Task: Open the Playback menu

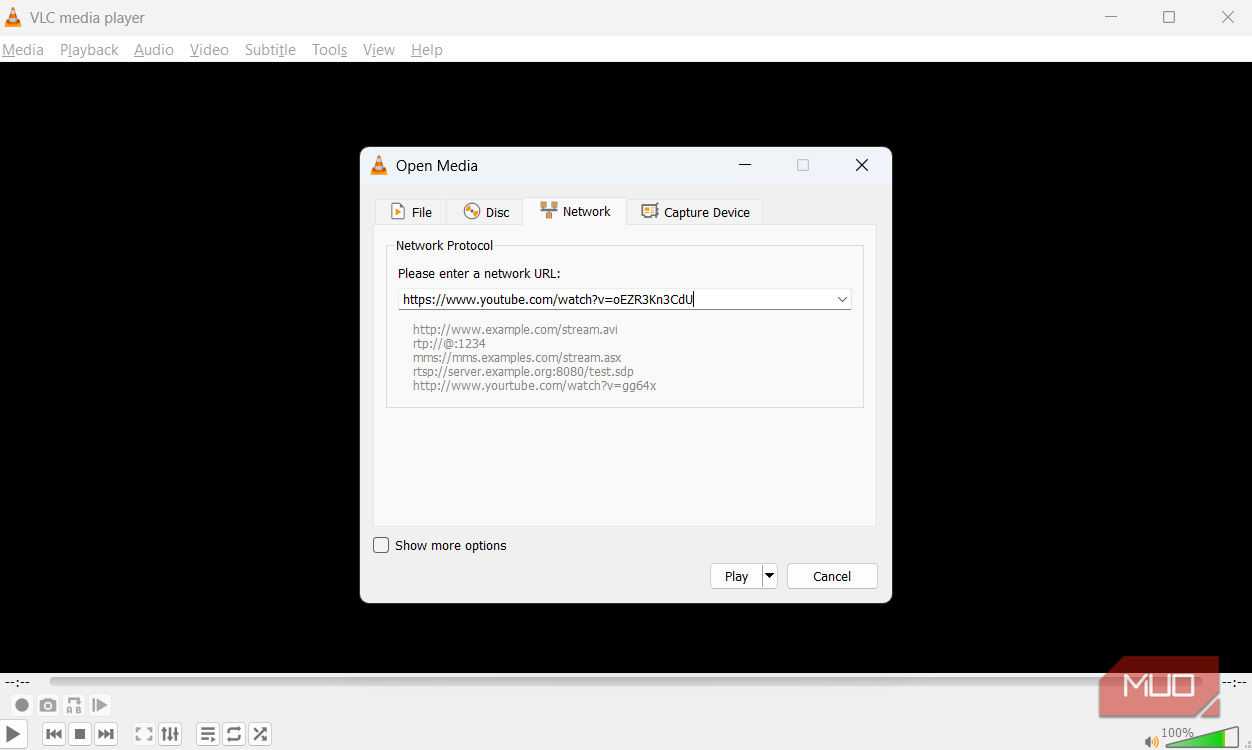Action: (x=89, y=50)
